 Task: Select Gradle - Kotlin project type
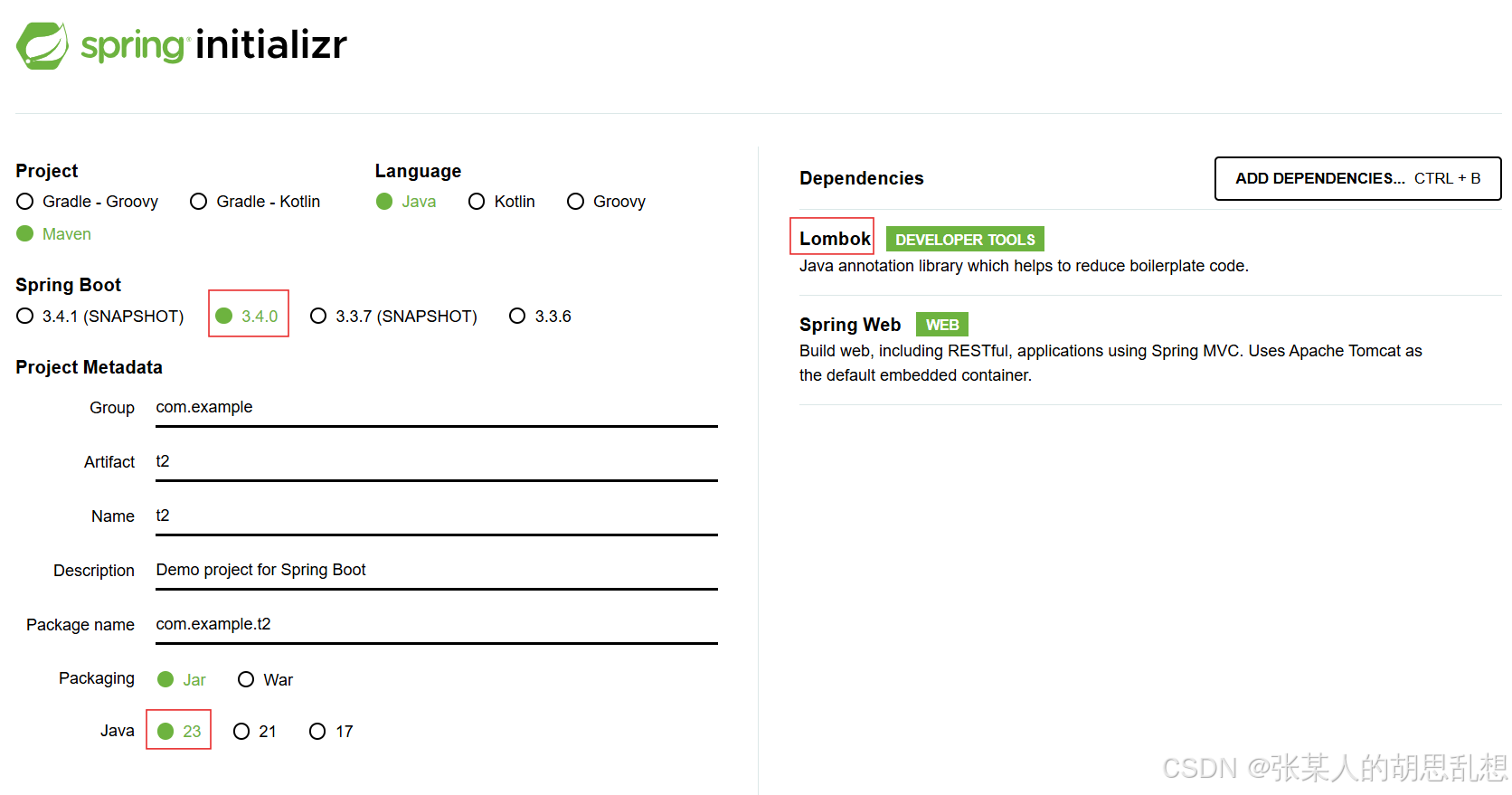point(255,202)
